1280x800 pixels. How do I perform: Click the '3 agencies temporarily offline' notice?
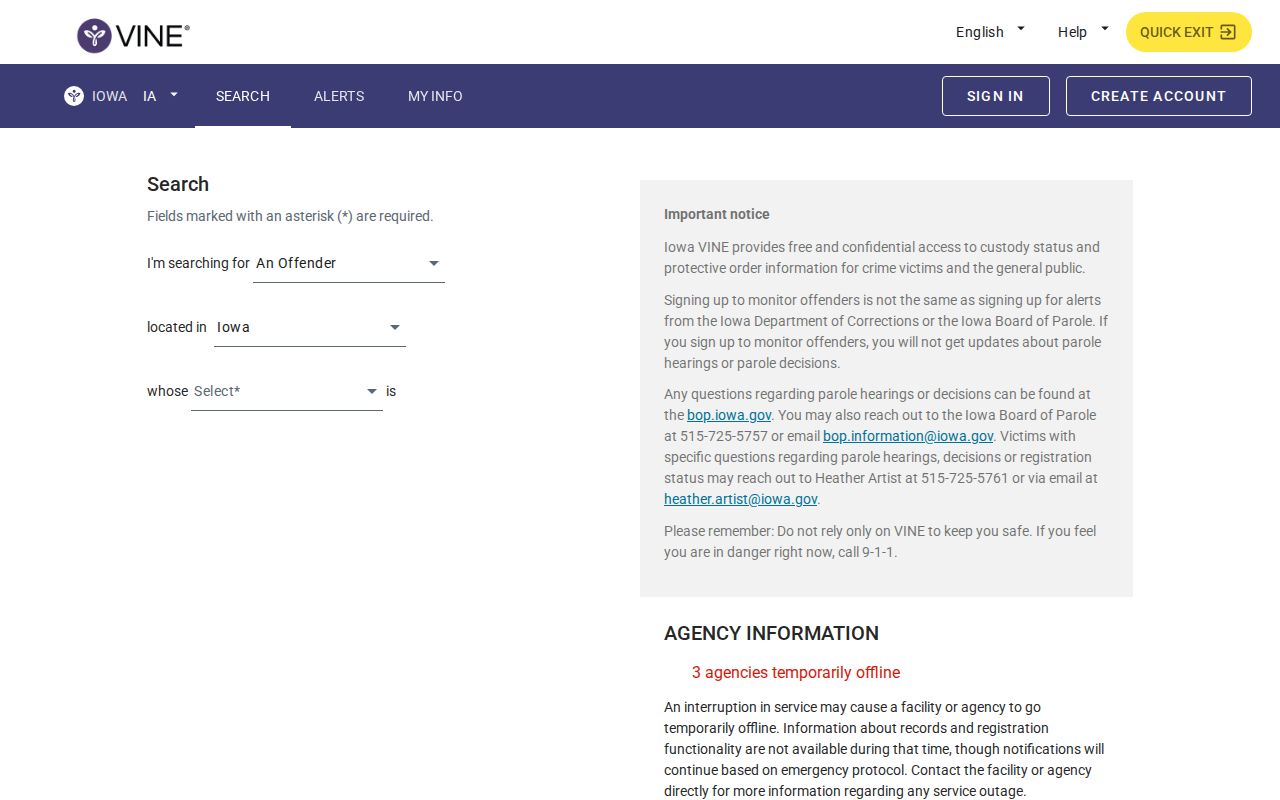(796, 673)
